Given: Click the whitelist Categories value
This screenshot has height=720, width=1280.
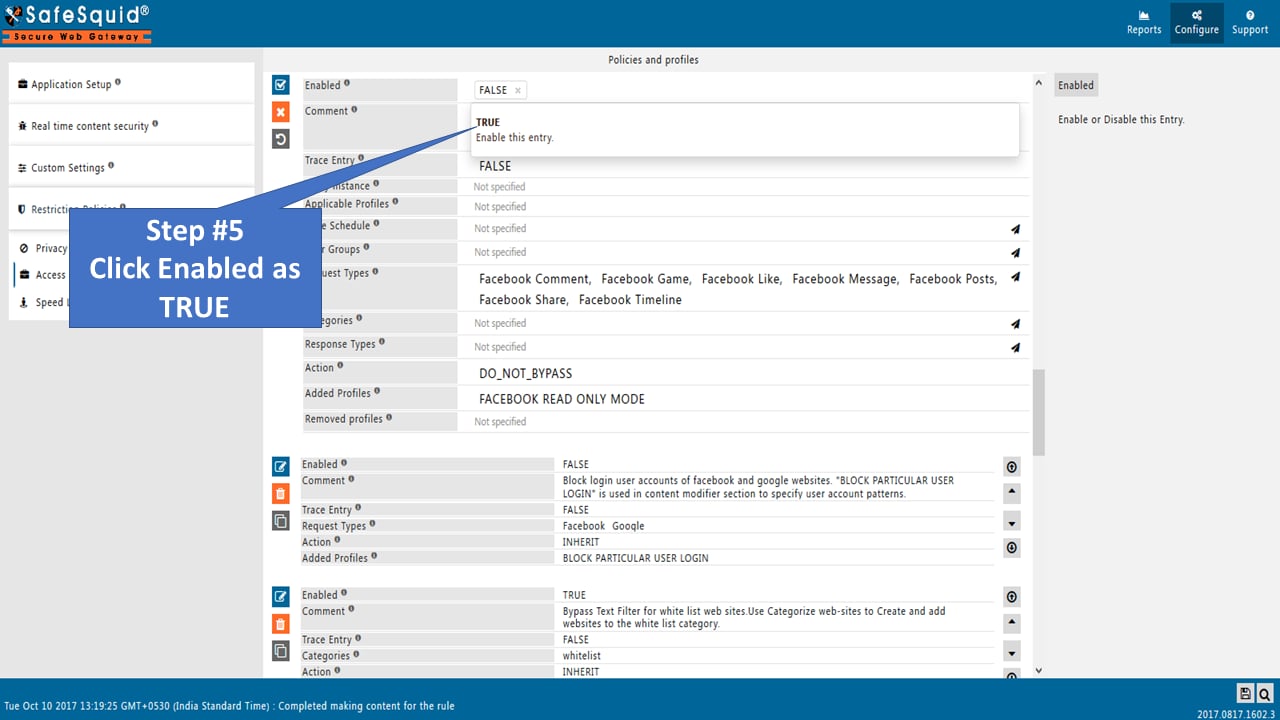Looking at the screenshot, I should 582,656.
